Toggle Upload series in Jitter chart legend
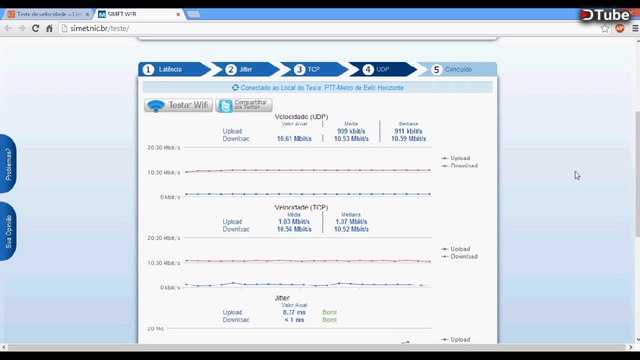This screenshot has width=640, height=360. (x=456, y=339)
